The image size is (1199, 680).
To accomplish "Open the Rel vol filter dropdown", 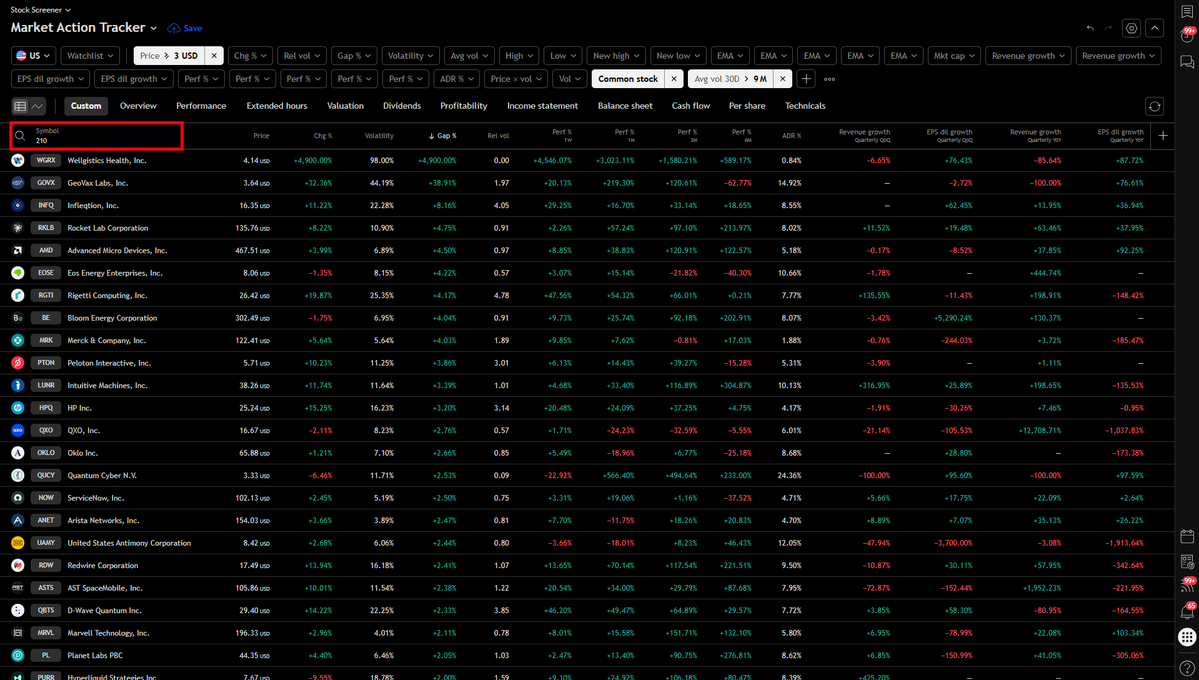I will tap(302, 56).
